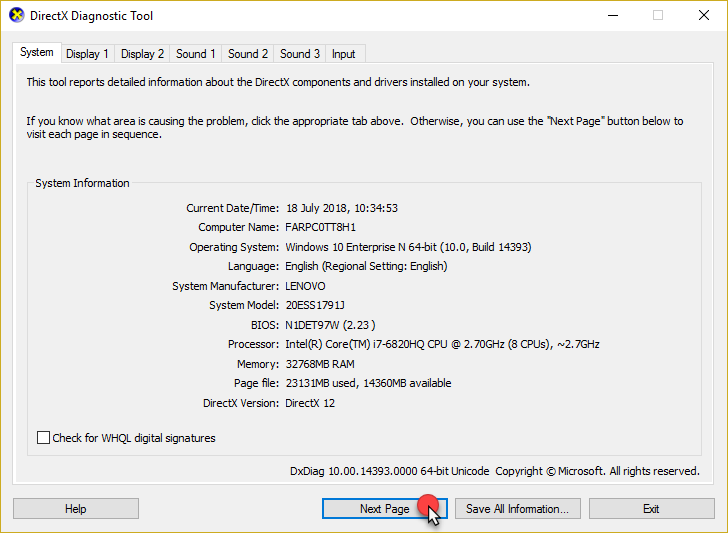
Task: Click the Next Page button
Action: coord(384,509)
